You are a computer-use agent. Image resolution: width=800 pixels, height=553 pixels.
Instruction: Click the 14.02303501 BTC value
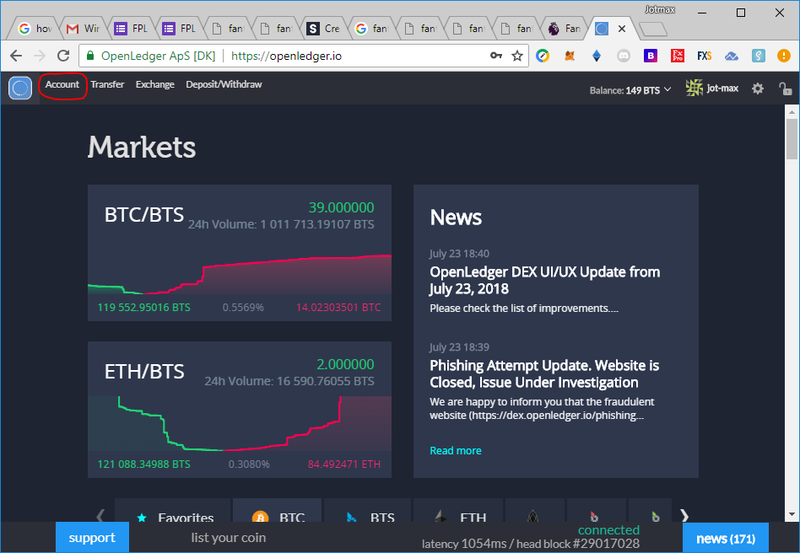pos(338,307)
